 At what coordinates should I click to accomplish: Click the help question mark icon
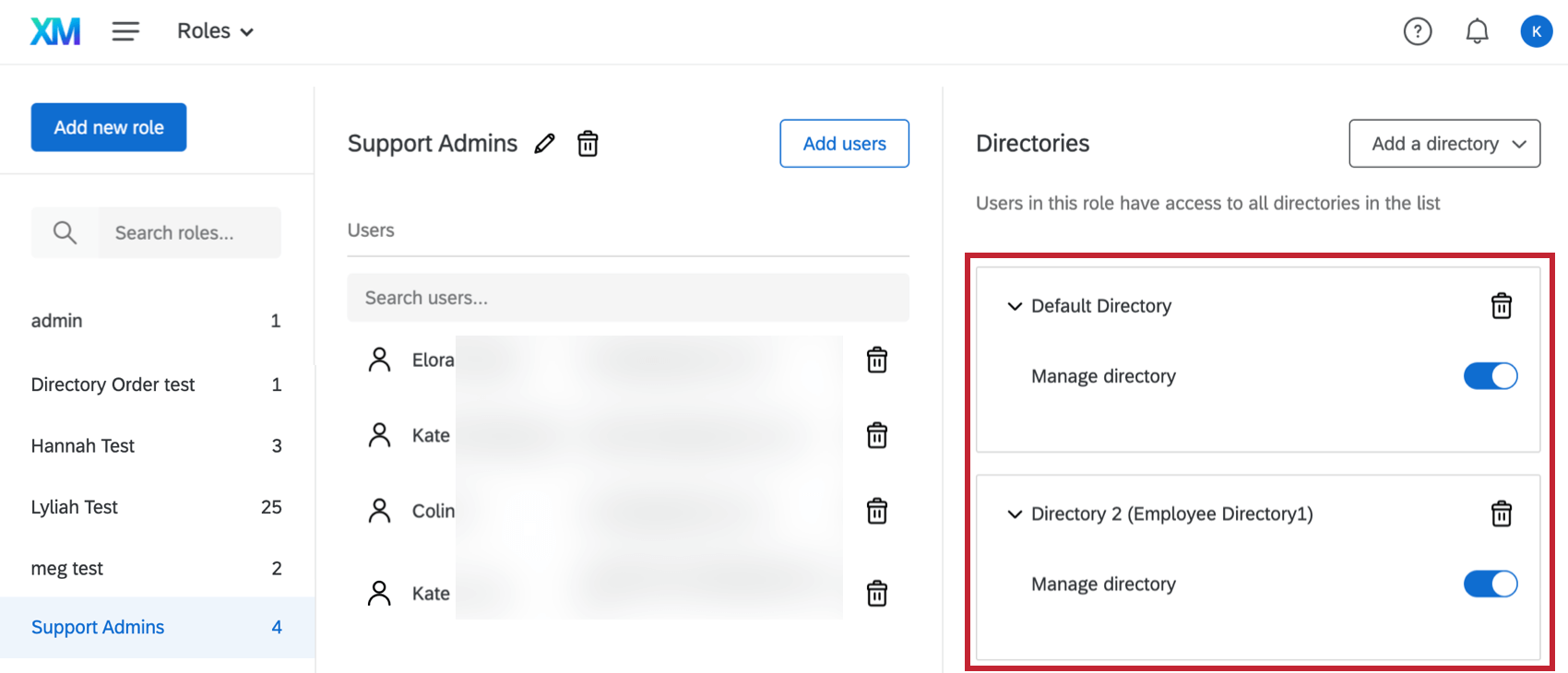point(1417,31)
